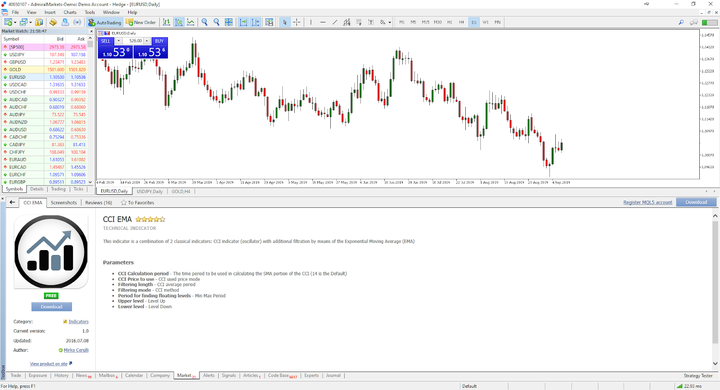Zoom in on the chart

204,22
